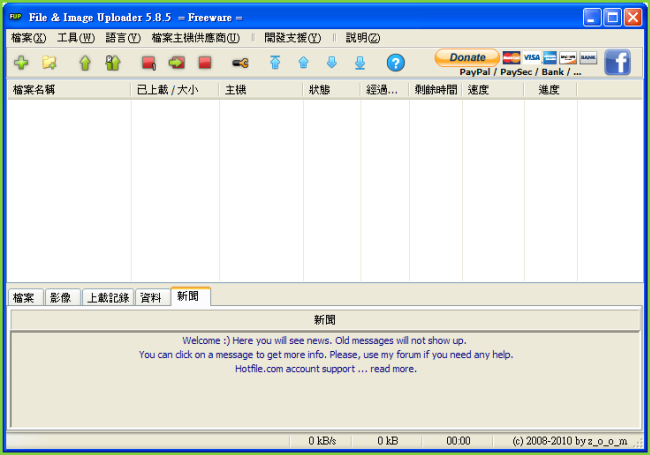Sort by the 檔案名稱 column header

(x=68, y=90)
